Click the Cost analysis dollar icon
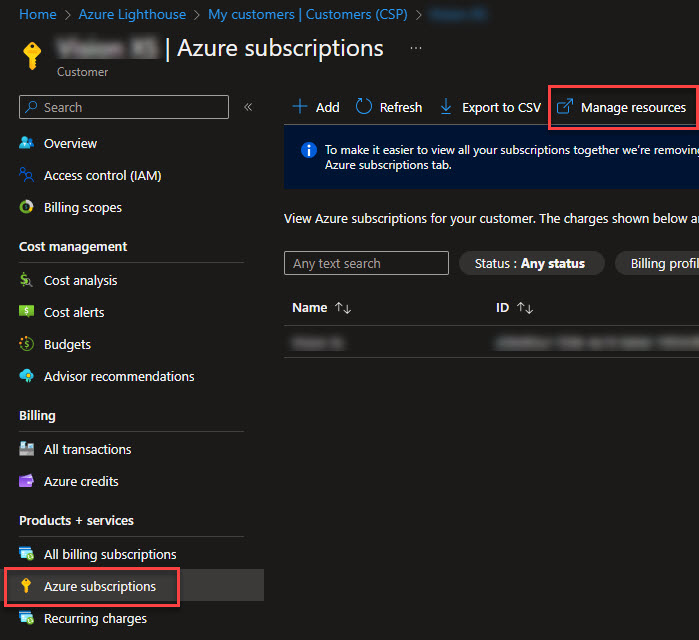Viewport: 699px width, 640px height. pos(26,280)
